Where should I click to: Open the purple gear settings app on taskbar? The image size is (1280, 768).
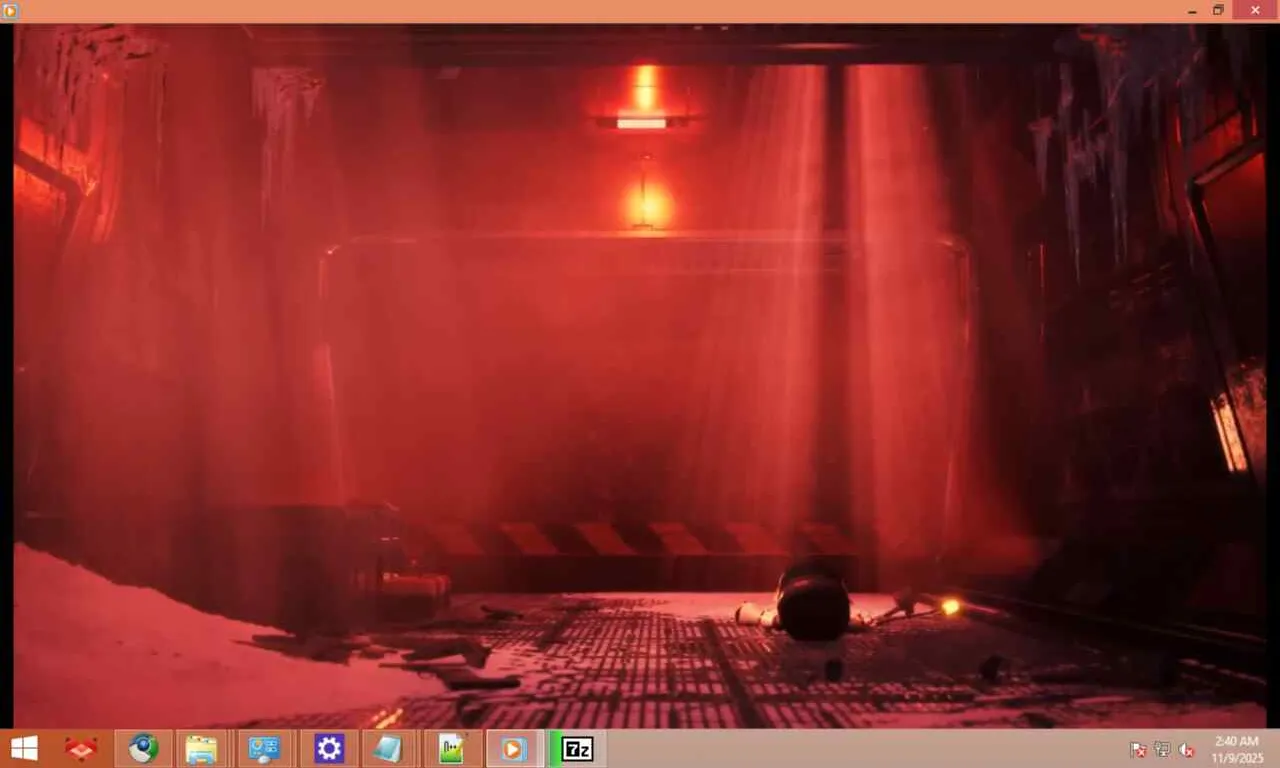pos(328,748)
